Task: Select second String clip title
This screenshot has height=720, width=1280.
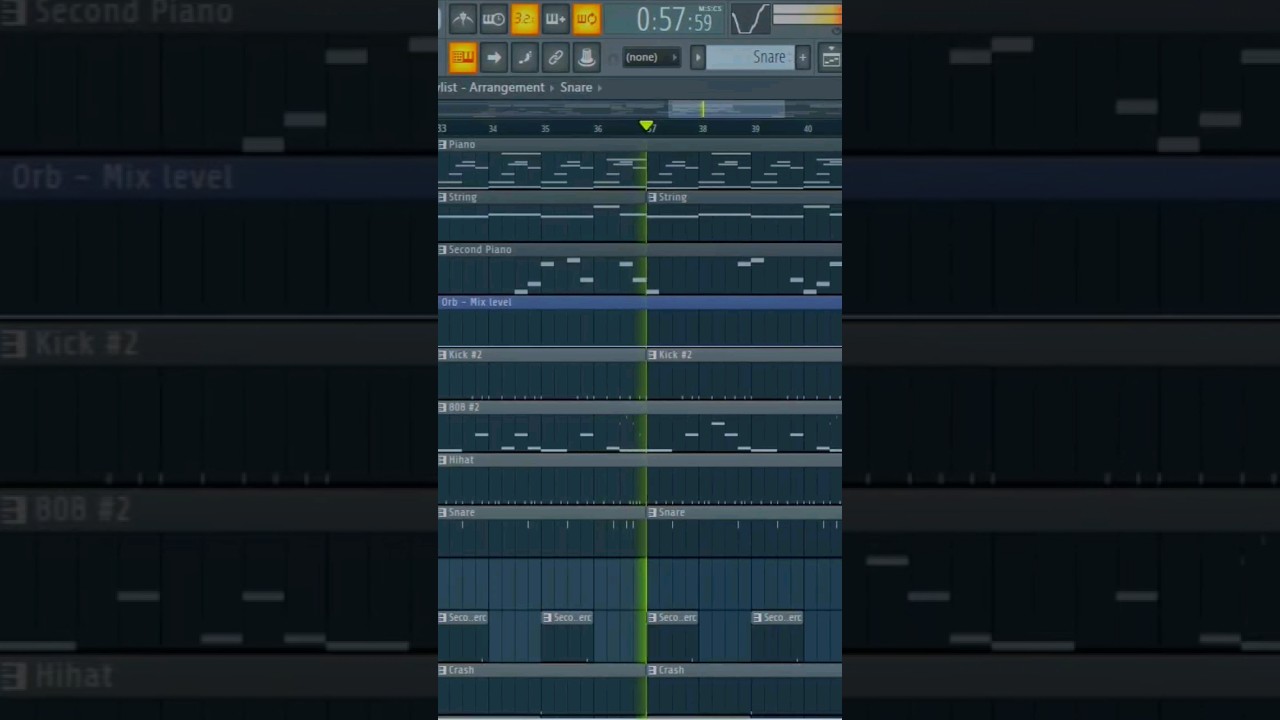Action: [673, 197]
